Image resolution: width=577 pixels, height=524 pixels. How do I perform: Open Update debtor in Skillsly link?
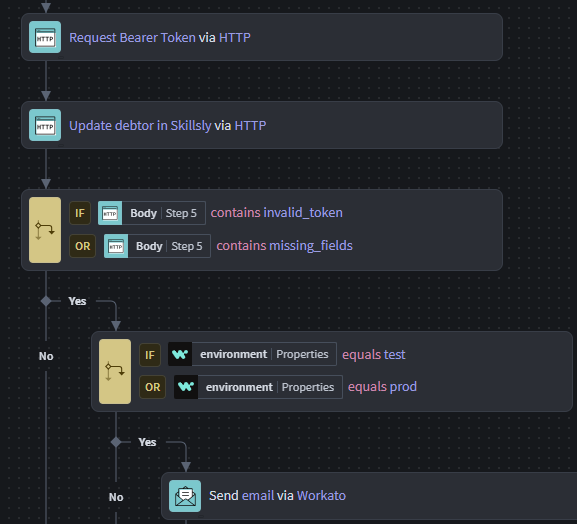140,125
